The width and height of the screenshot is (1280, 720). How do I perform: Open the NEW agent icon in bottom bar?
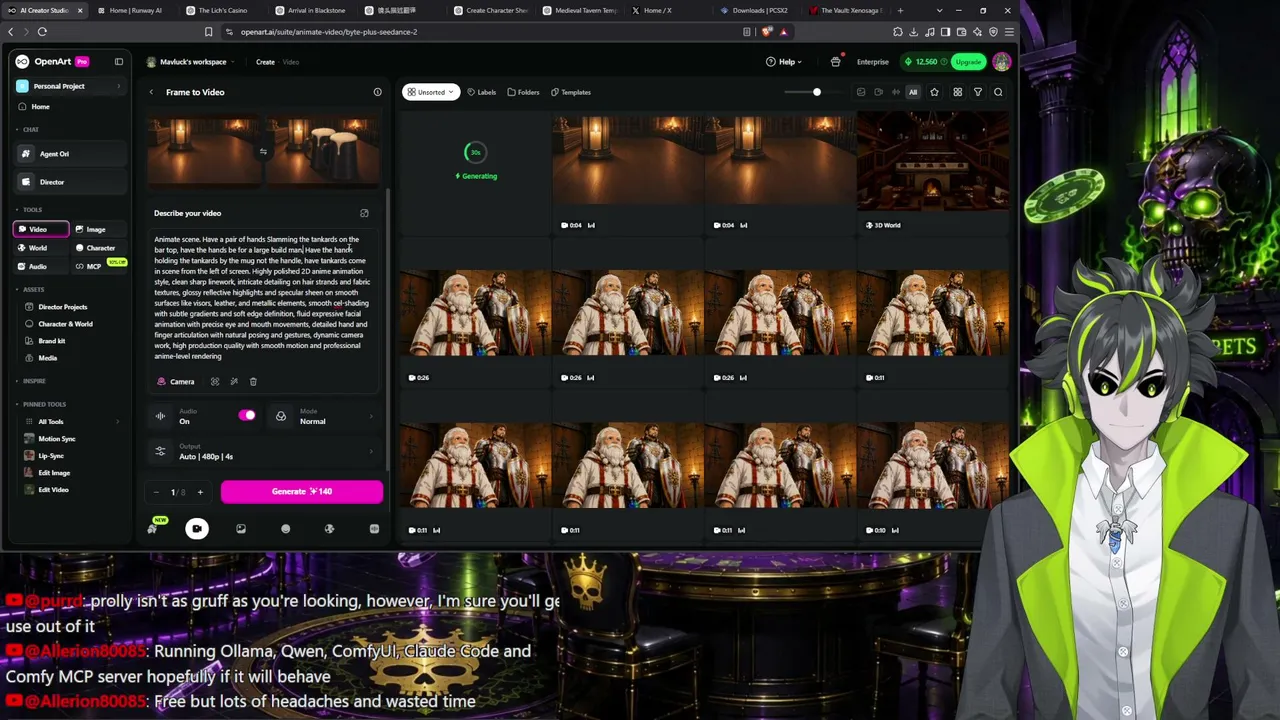pos(153,527)
